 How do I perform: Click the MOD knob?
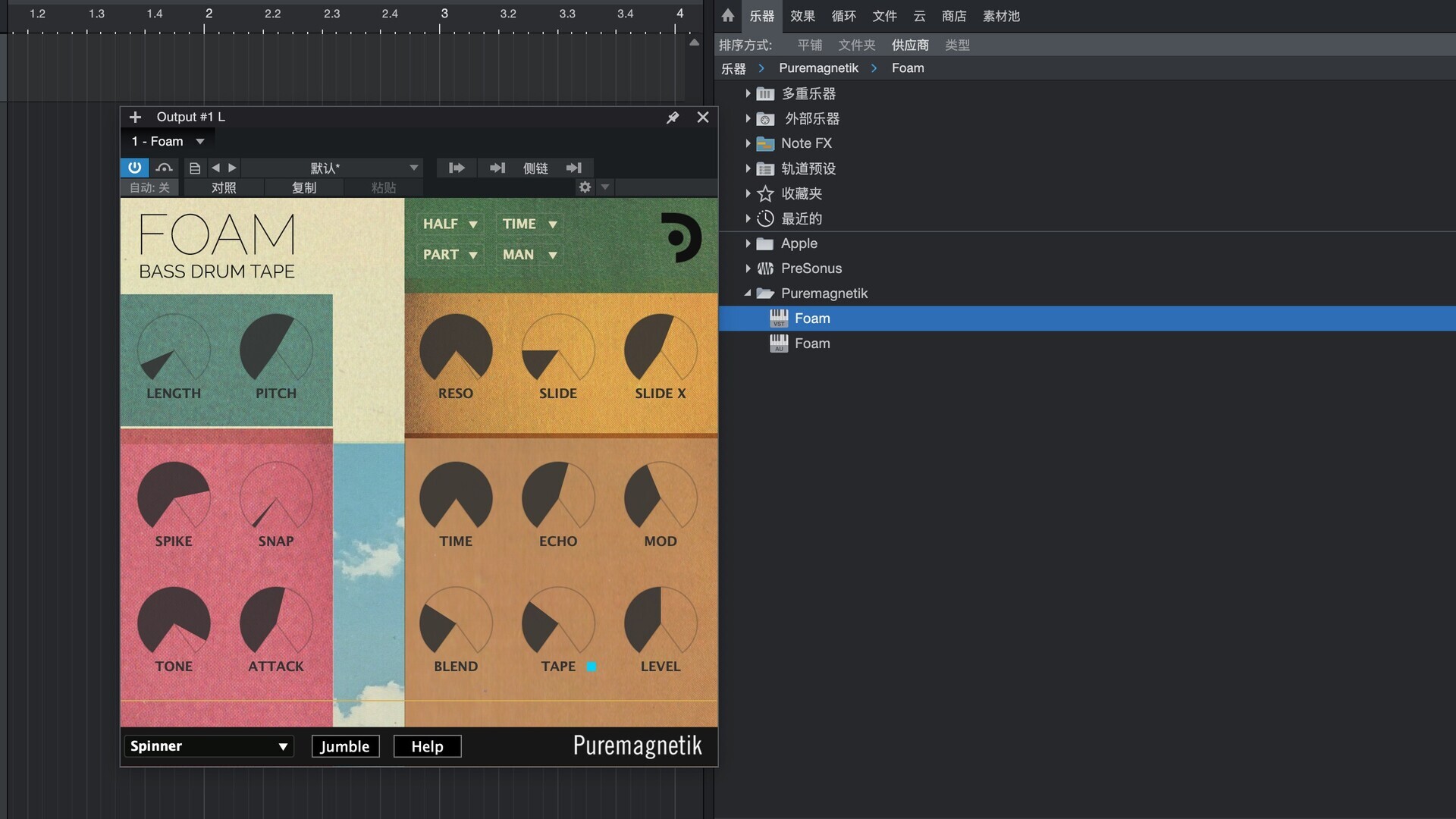click(661, 497)
